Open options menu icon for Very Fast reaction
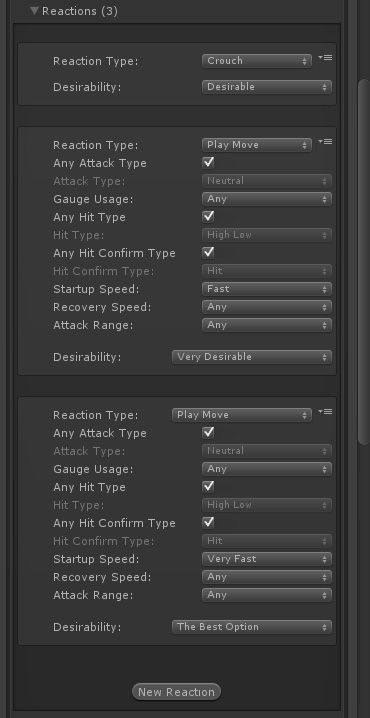 [325, 412]
